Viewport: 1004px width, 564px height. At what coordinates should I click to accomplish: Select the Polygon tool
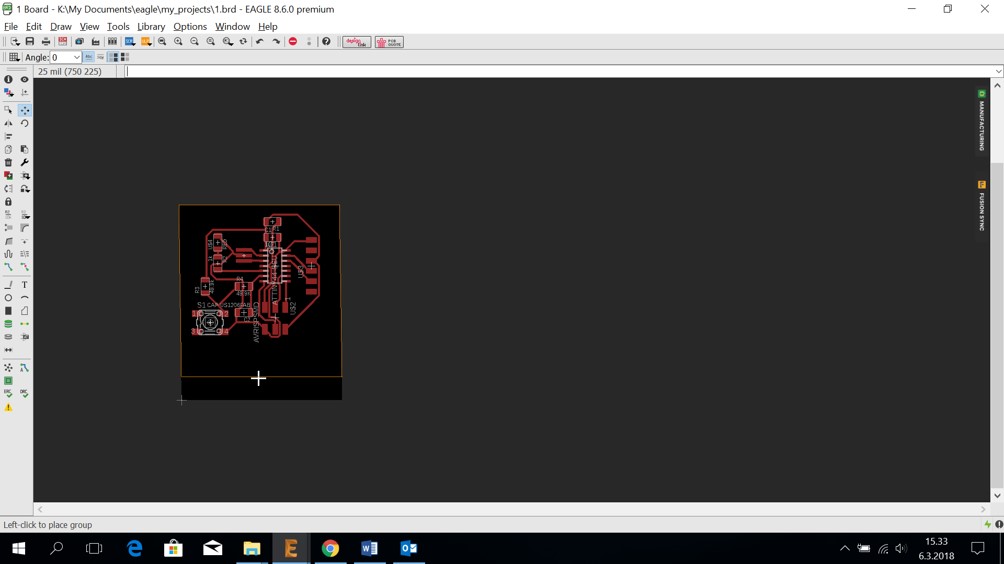24,310
